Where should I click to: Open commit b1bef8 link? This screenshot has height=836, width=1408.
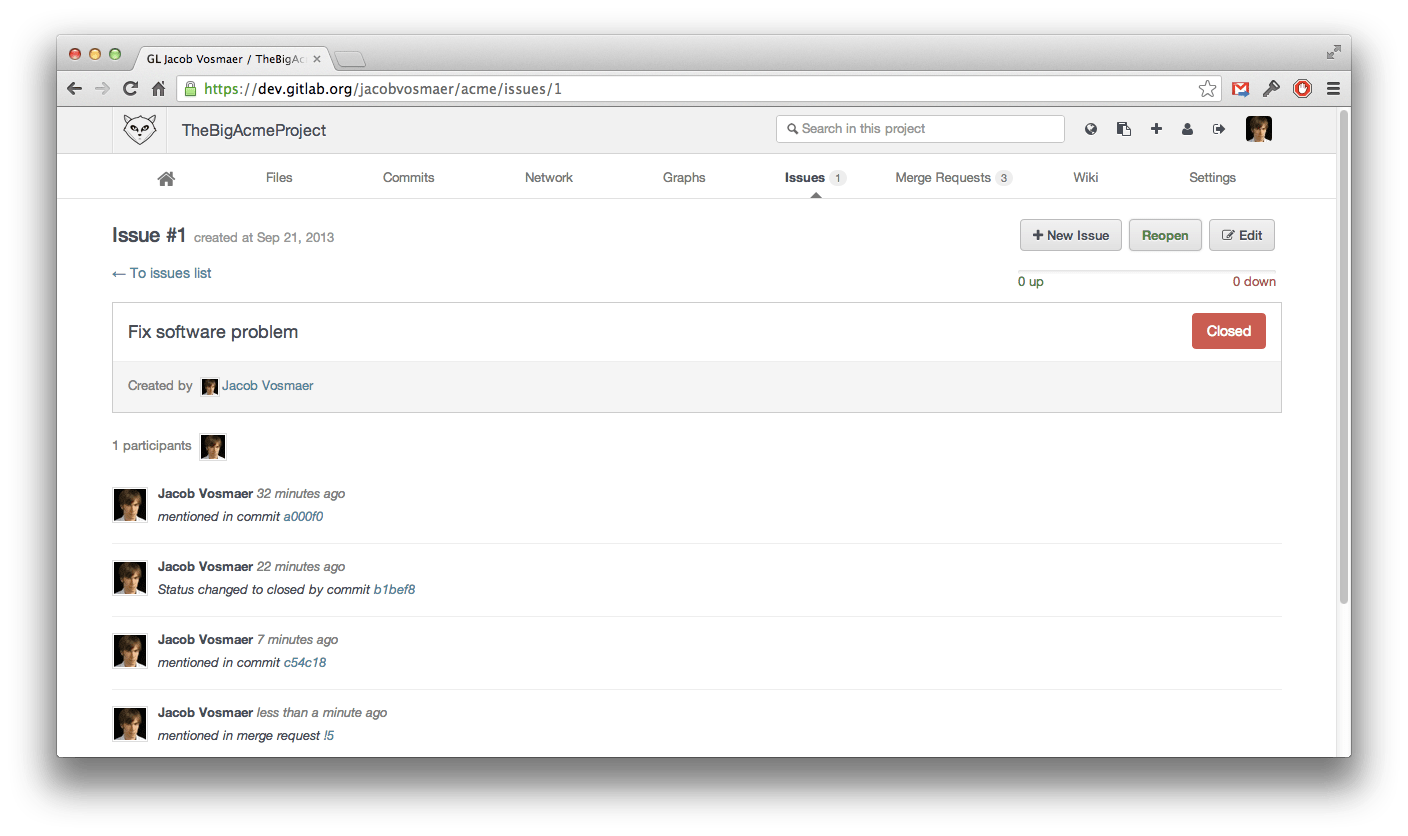click(x=395, y=589)
